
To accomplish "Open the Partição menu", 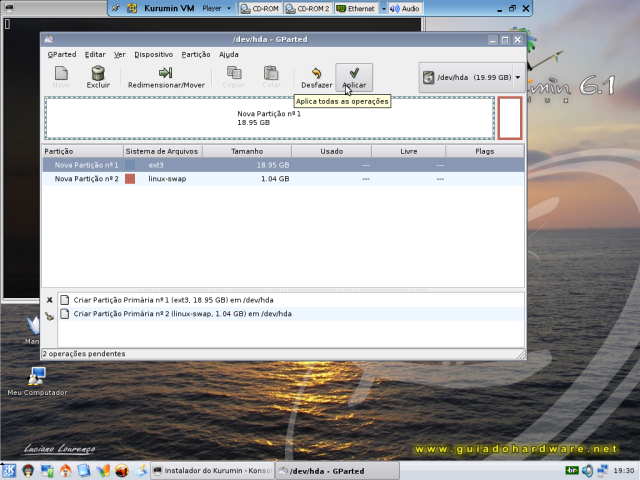I will click(196, 54).
